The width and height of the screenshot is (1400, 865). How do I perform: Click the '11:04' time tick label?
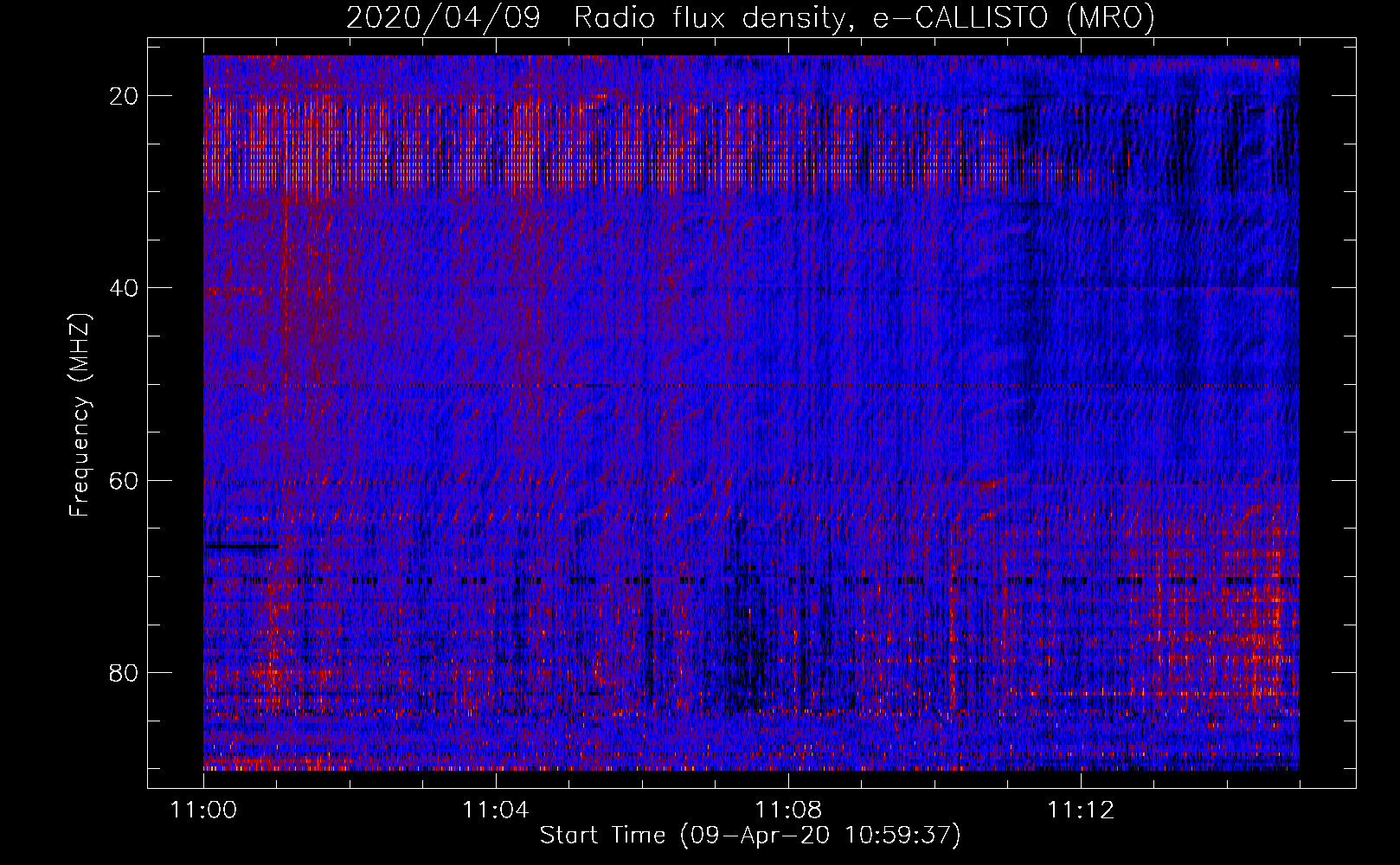(x=495, y=810)
